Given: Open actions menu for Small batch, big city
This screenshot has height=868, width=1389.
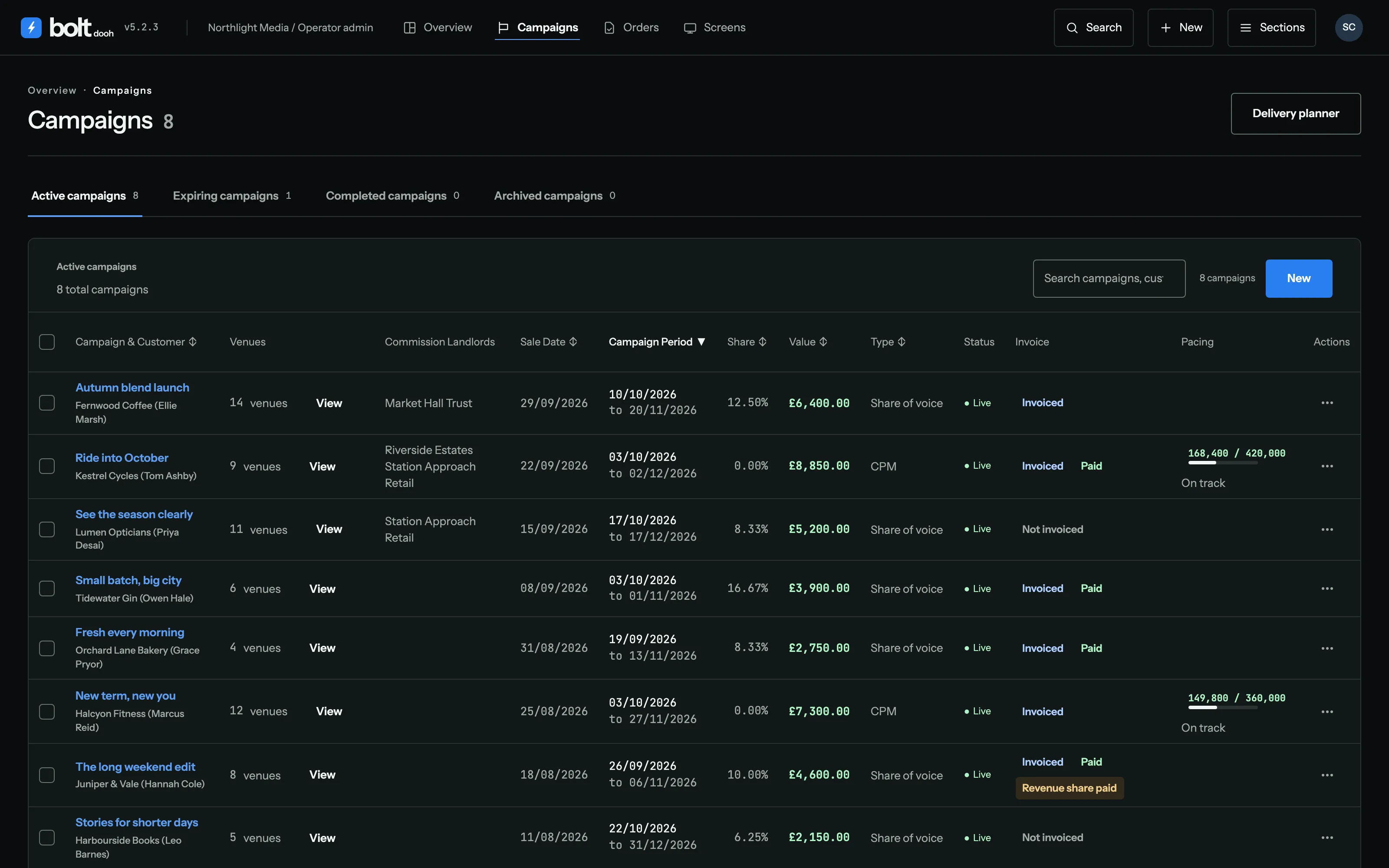Looking at the screenshot, I should (1327, 589).
